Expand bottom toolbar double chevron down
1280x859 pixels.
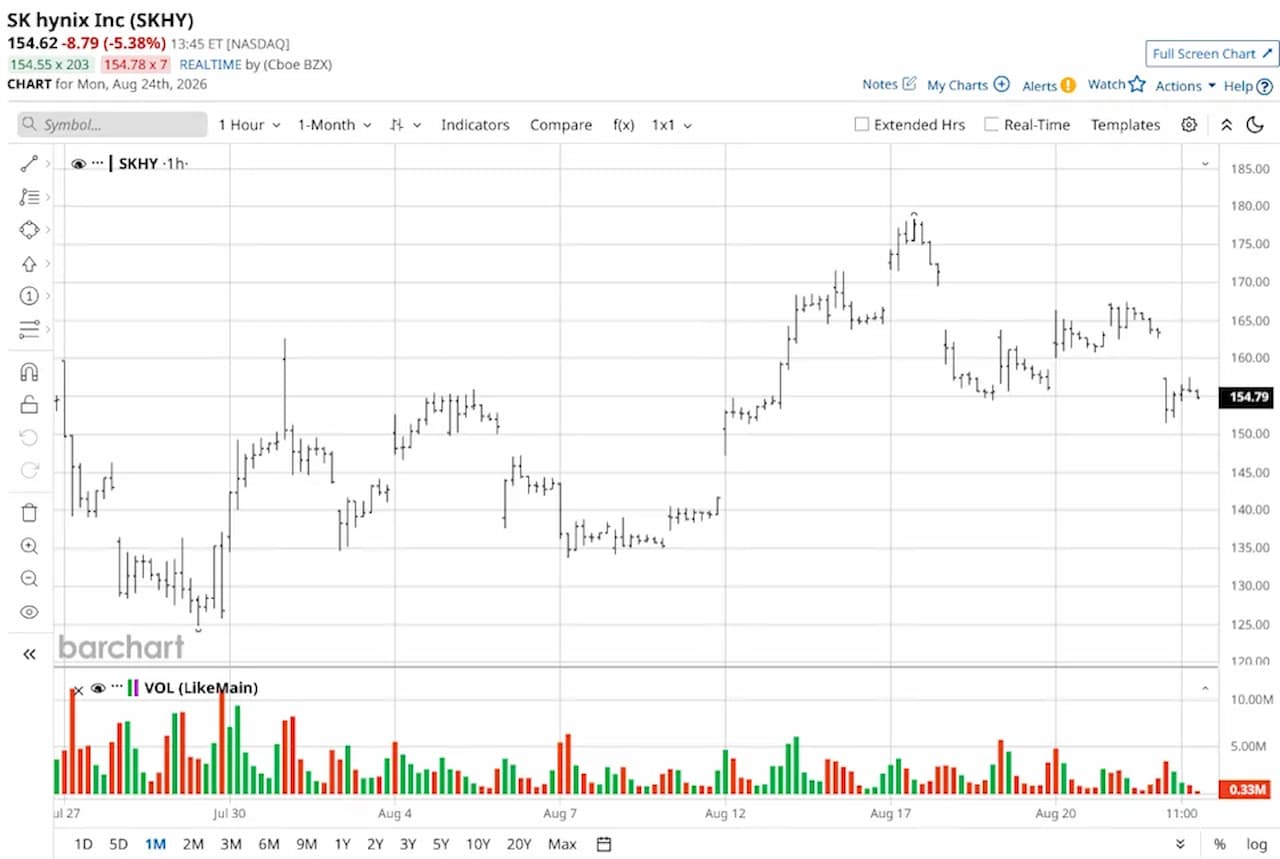click(x=1181, y=844)
